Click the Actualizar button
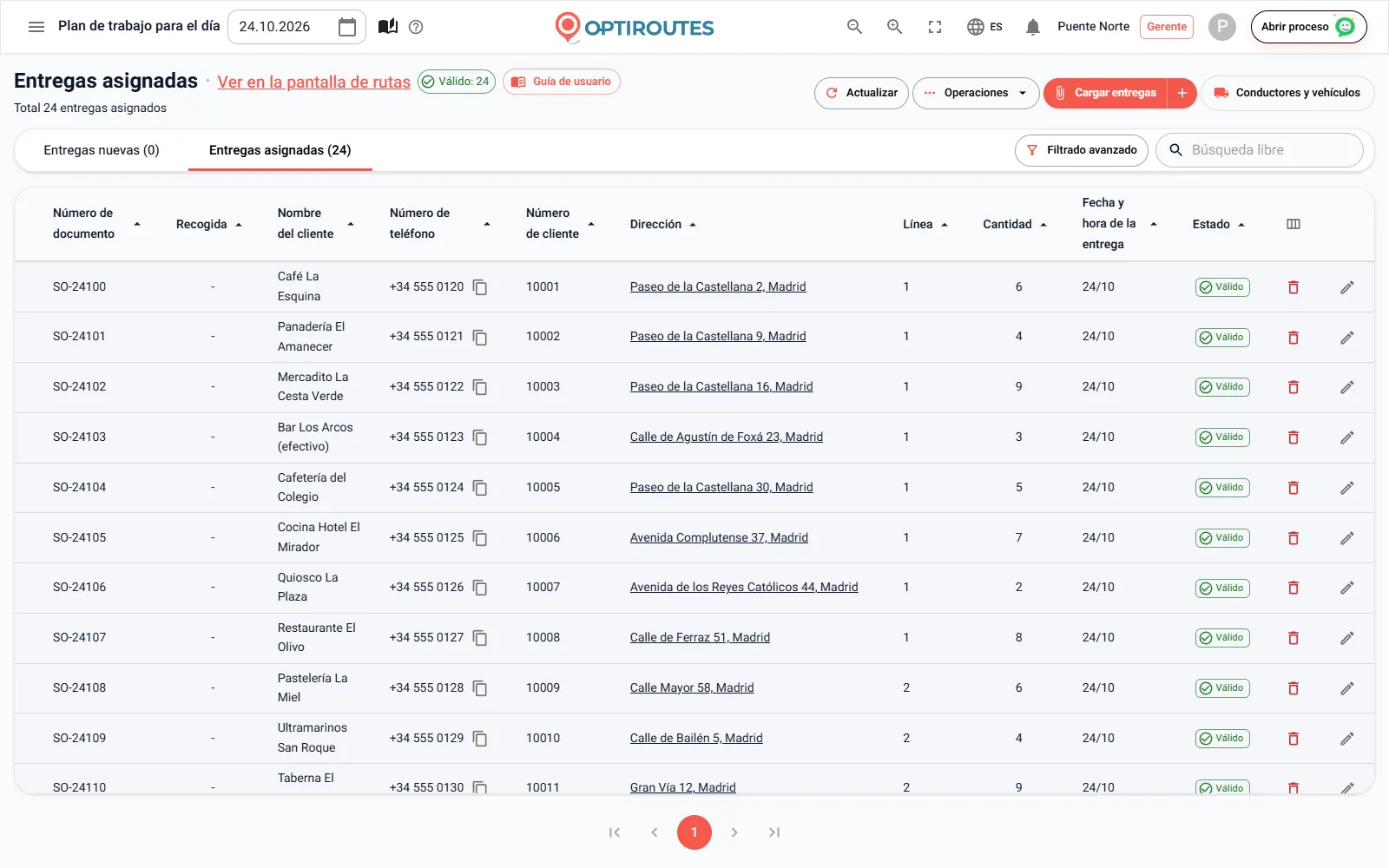 (x=861, y=93)
